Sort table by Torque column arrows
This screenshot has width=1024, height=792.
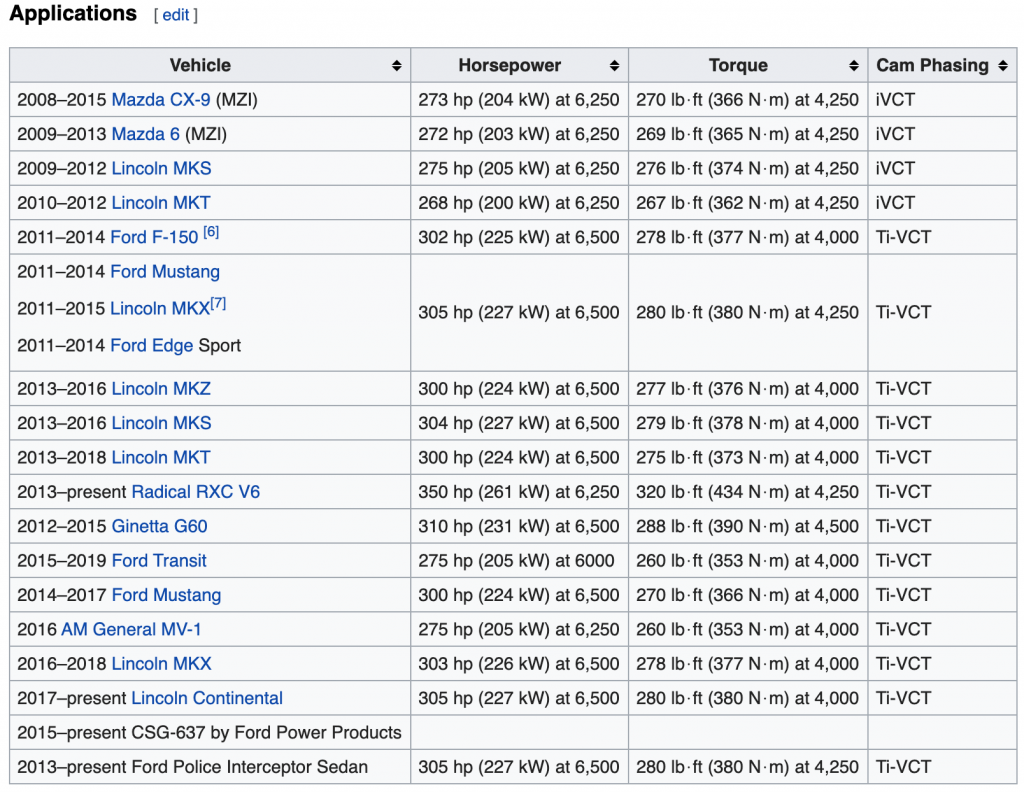[x=854, y=65]
